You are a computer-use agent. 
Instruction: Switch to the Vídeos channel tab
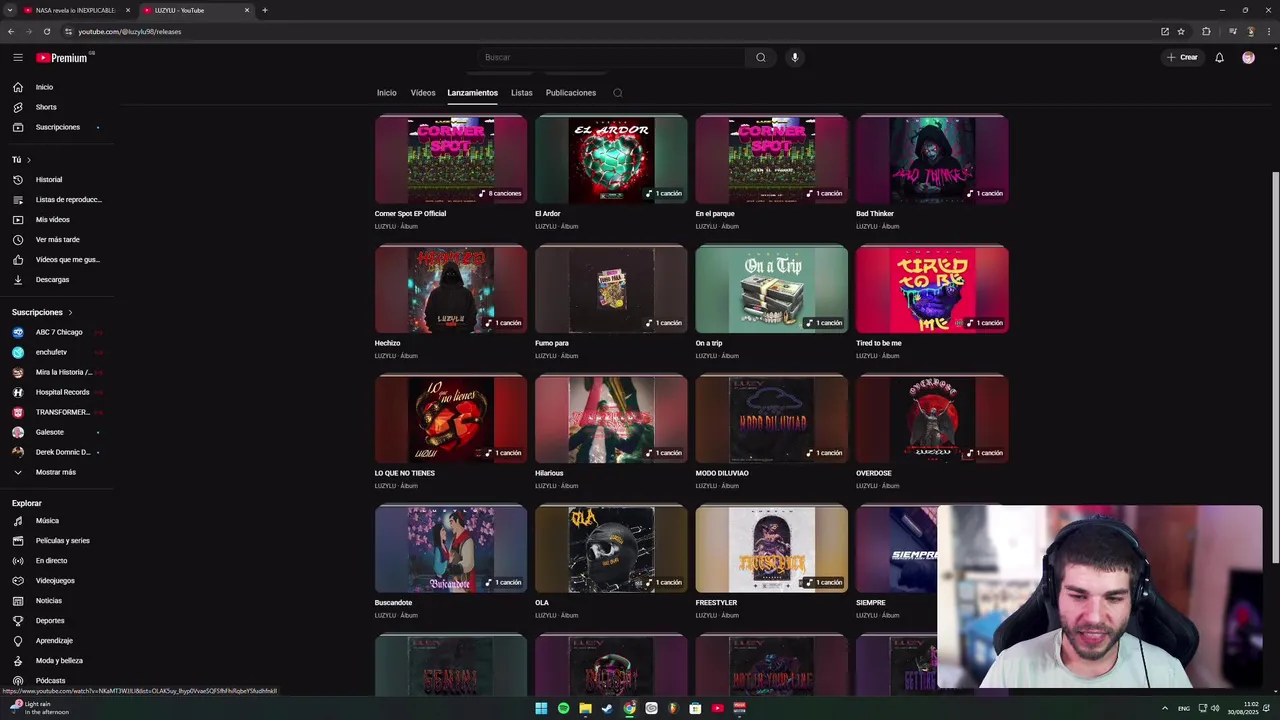point(423,93)
